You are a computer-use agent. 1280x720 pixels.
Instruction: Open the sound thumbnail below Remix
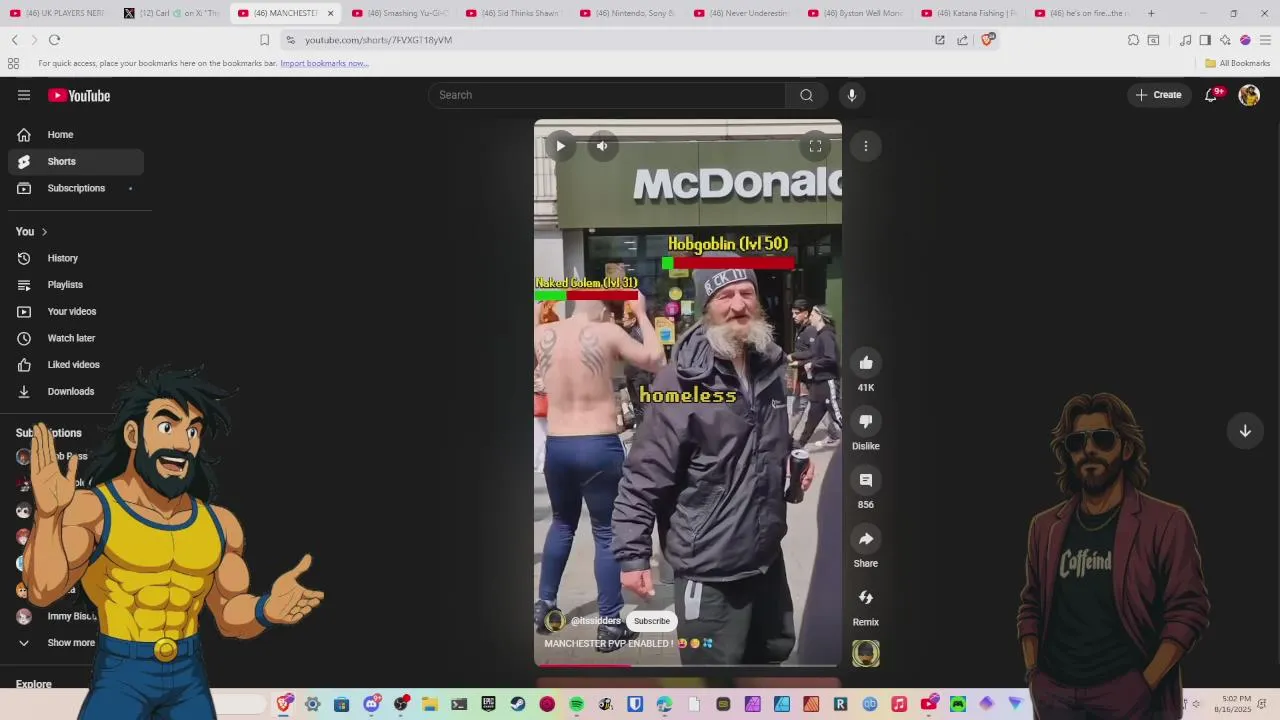866,654
